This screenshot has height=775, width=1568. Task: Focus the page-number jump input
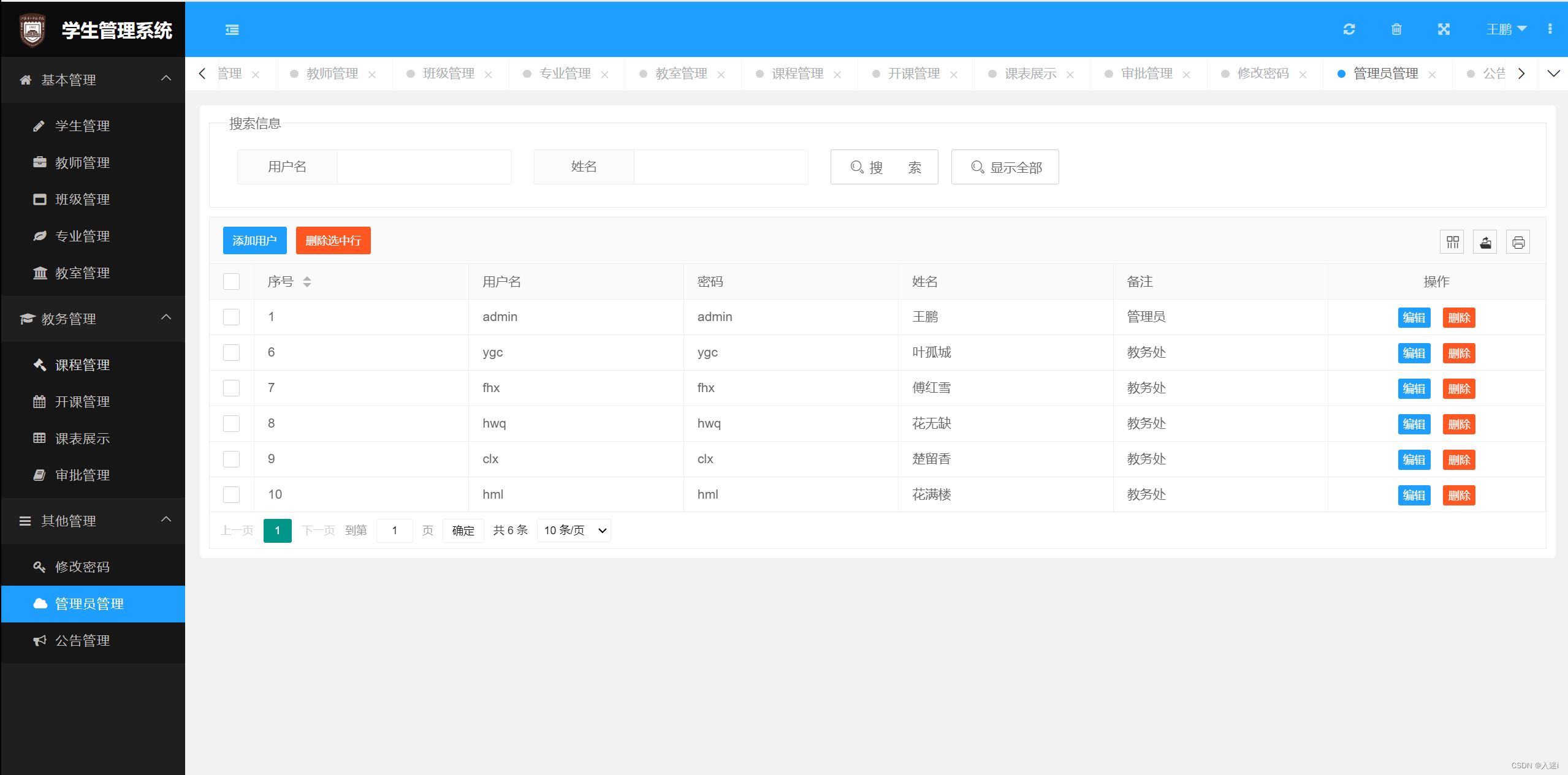click(x=394, y=531)
